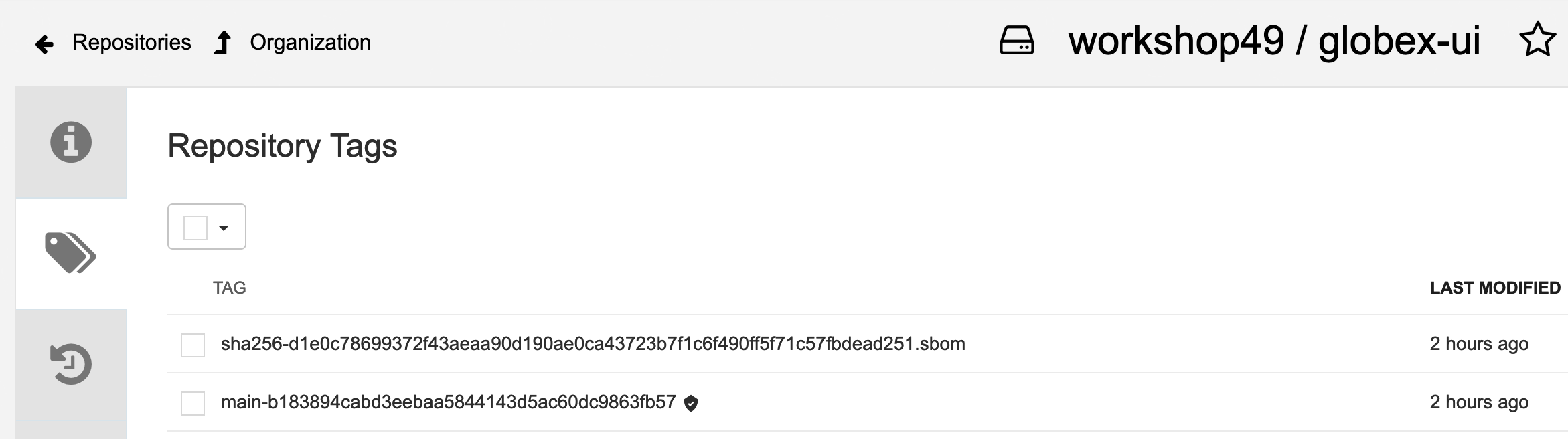Tick the select-all checkbox above the tags
1568x439 pixels.
tap(195, 228)
